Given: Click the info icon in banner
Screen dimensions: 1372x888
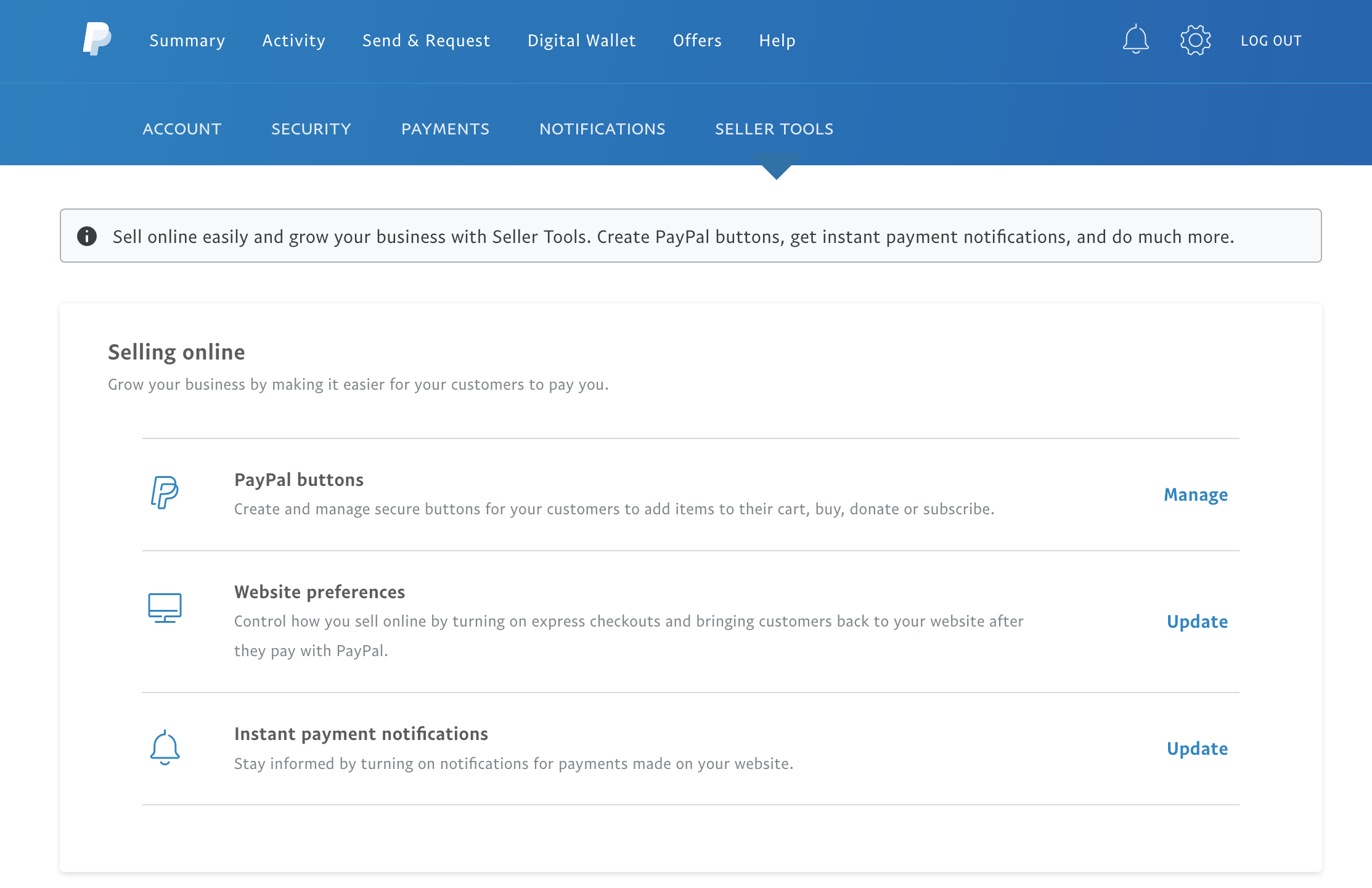Looking at the screenshot, I should [87, 236].
